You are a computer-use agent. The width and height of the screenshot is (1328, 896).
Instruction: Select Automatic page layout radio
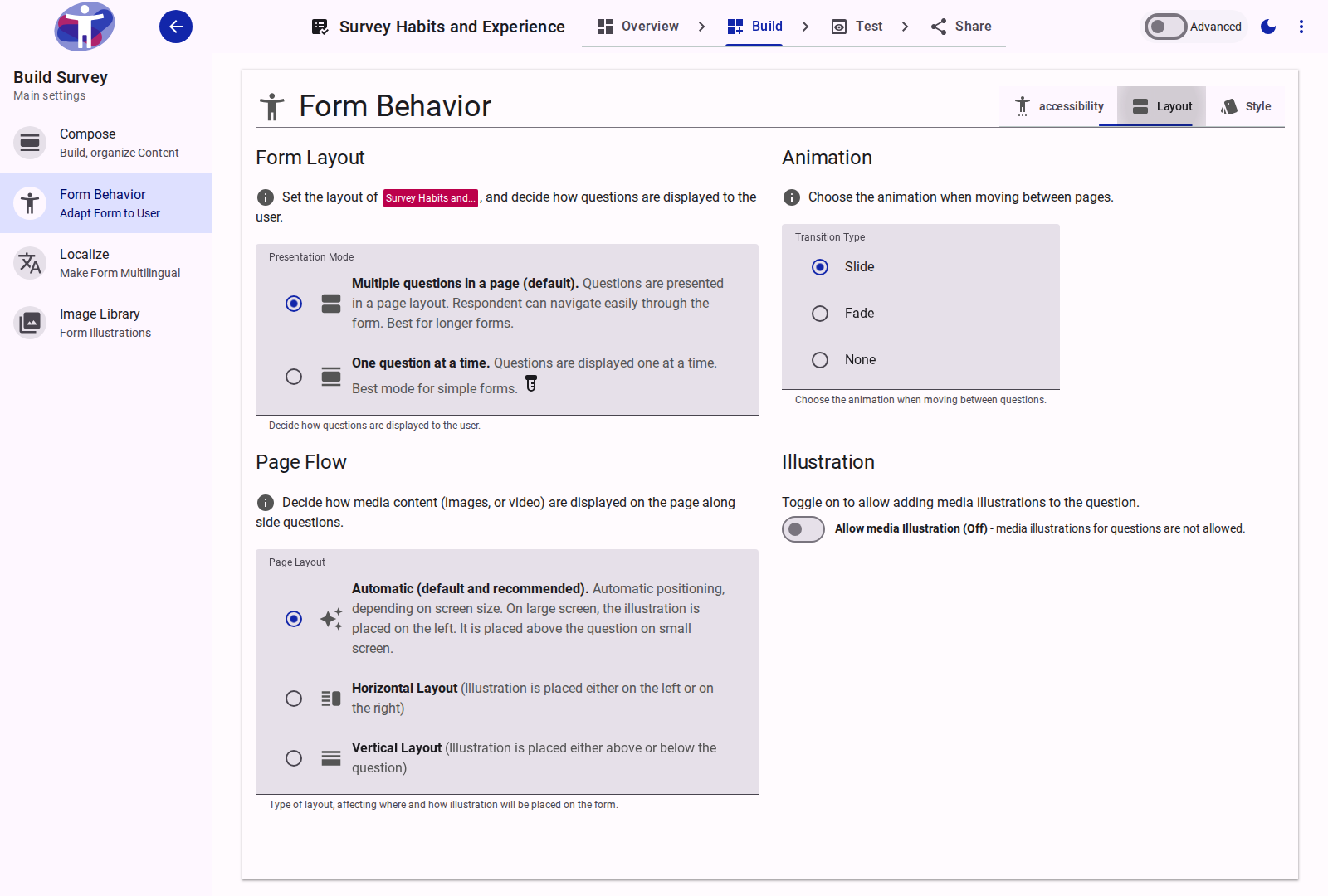click(x=294, y=619)
